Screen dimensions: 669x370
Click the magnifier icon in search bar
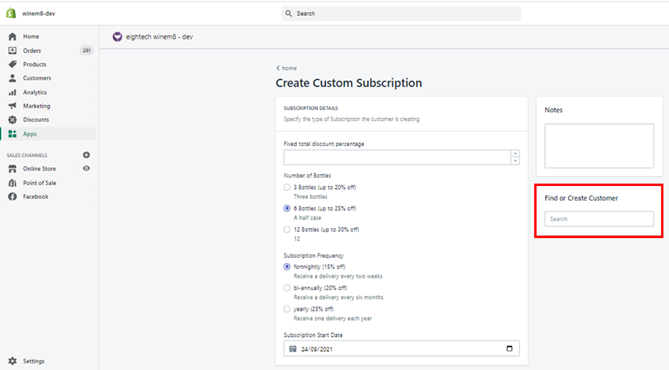[289, 14]
